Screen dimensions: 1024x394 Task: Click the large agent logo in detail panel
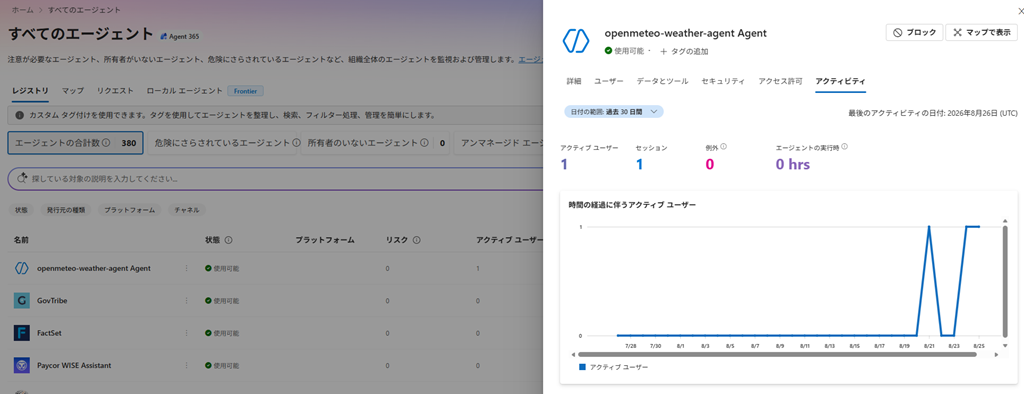tap(576, 41)
